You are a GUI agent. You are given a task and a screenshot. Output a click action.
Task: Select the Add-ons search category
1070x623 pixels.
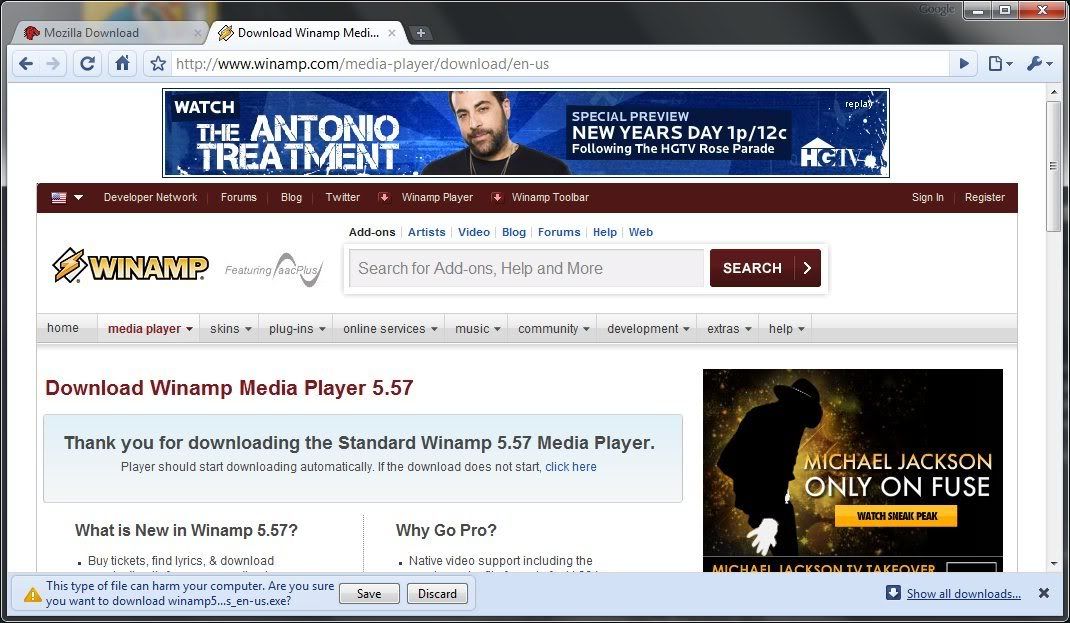372,232
